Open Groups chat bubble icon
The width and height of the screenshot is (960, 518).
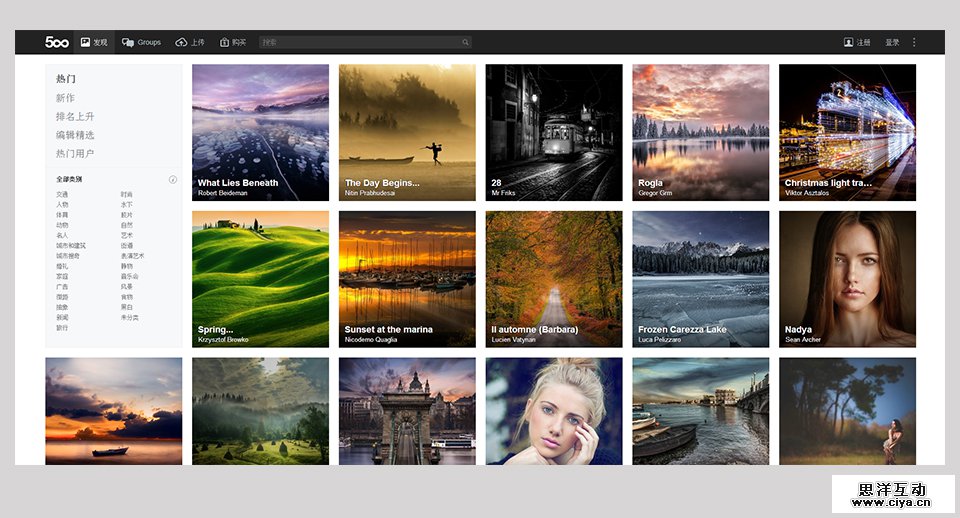pos(128,42)
